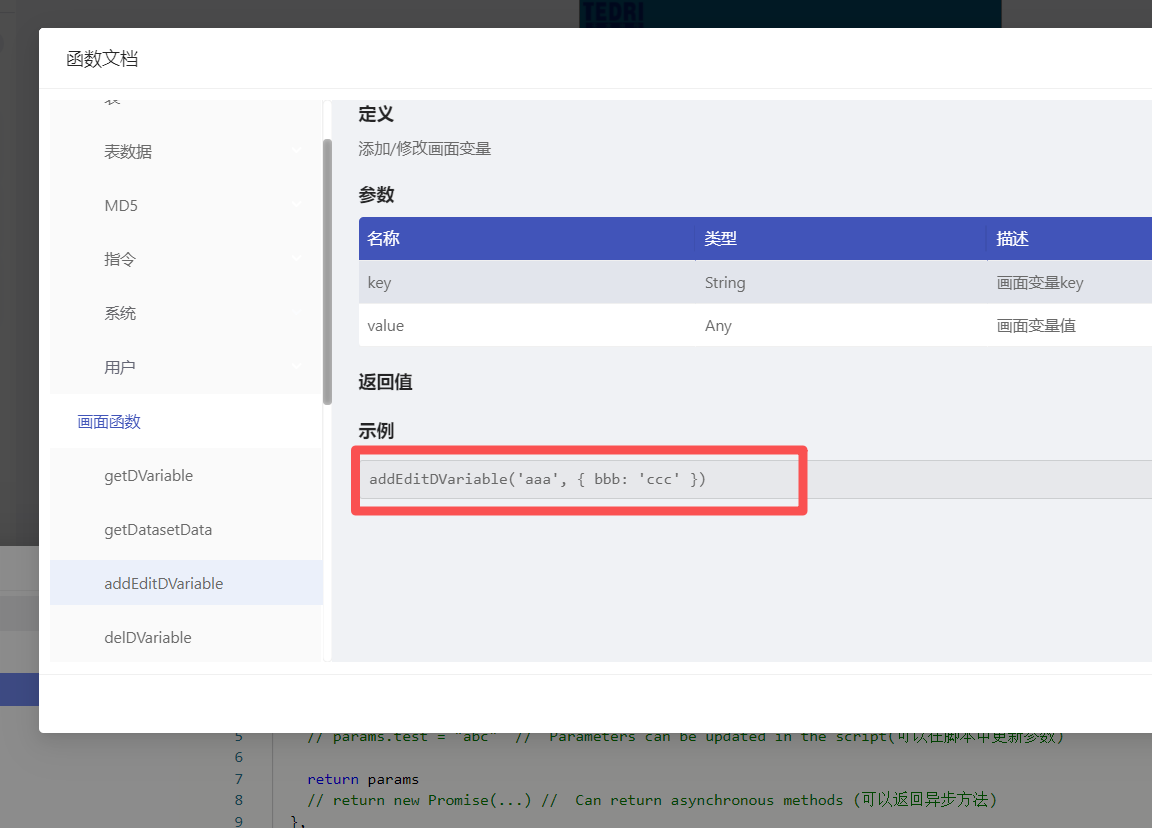
Task: Select getDatasetData in the sidebar
Action: 158,529
